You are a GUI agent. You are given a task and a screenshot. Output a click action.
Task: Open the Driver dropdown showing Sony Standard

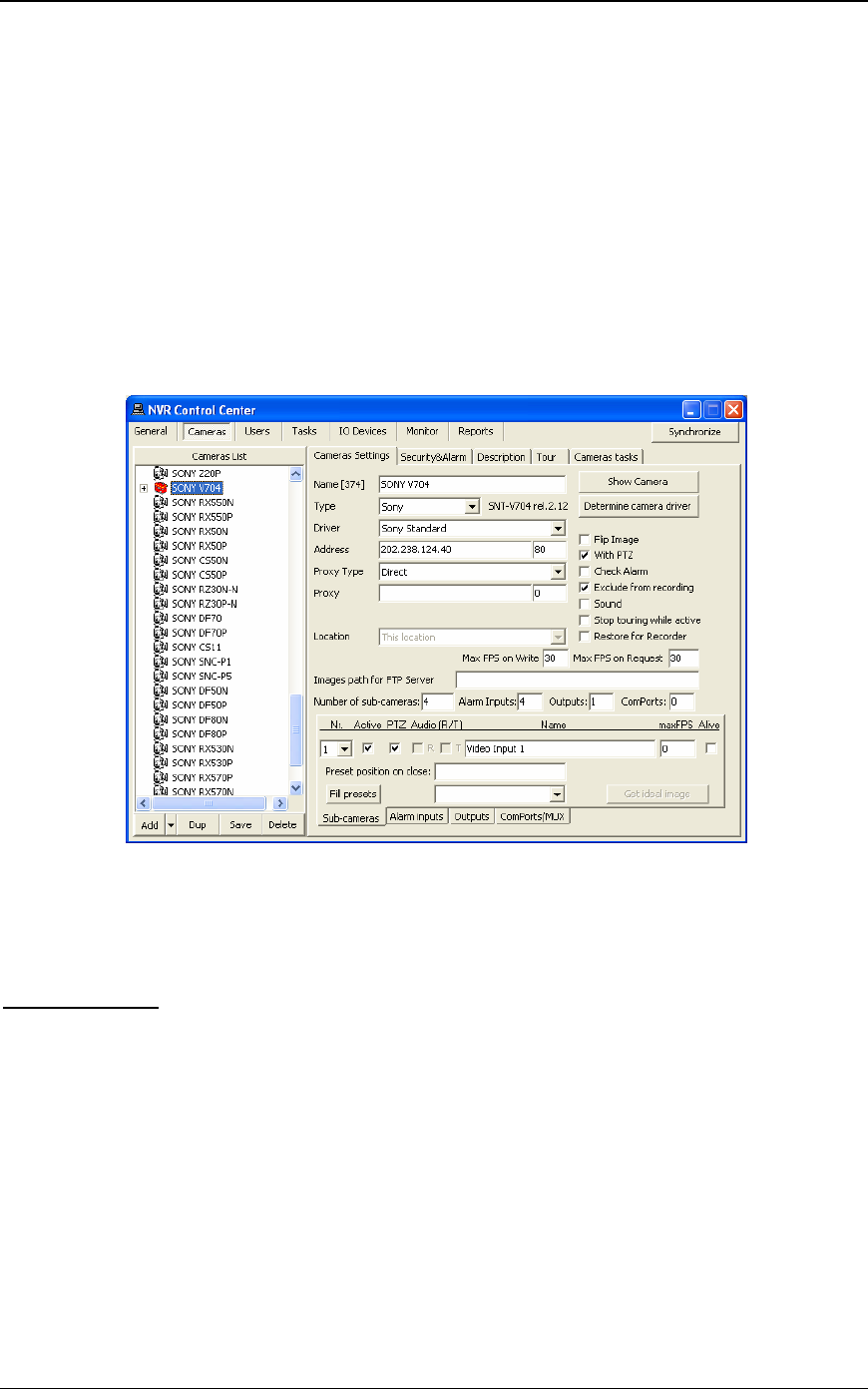tap(558, 529)
